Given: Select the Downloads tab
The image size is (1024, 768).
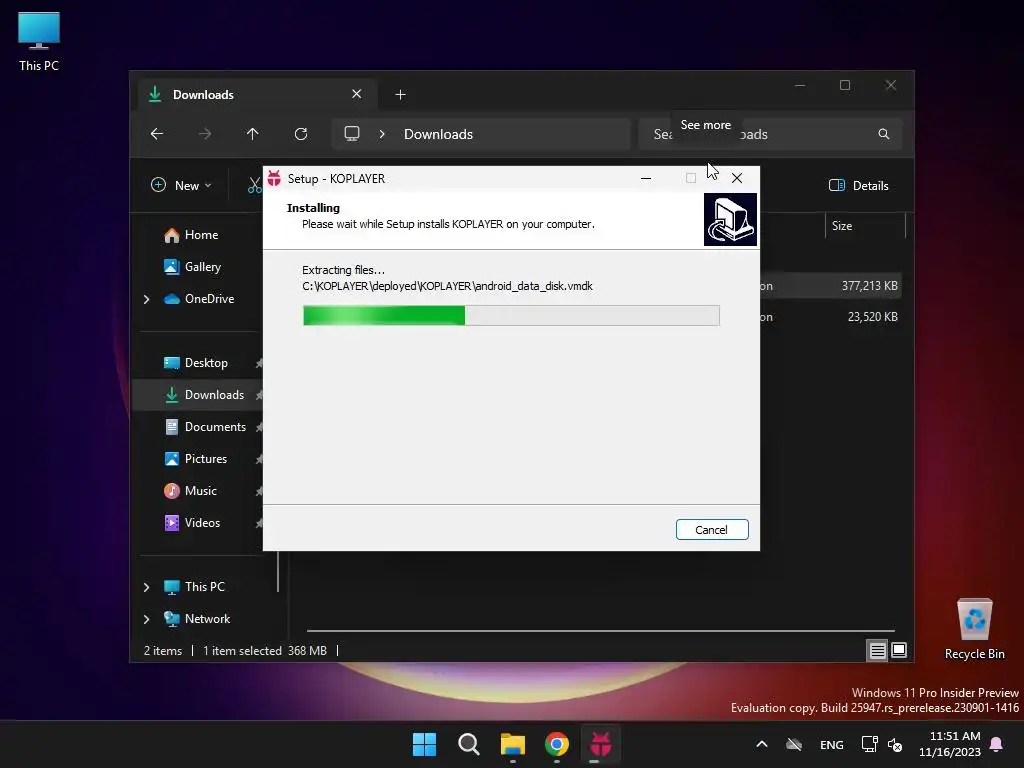Looking at the screenshot, I should [257, 95].
